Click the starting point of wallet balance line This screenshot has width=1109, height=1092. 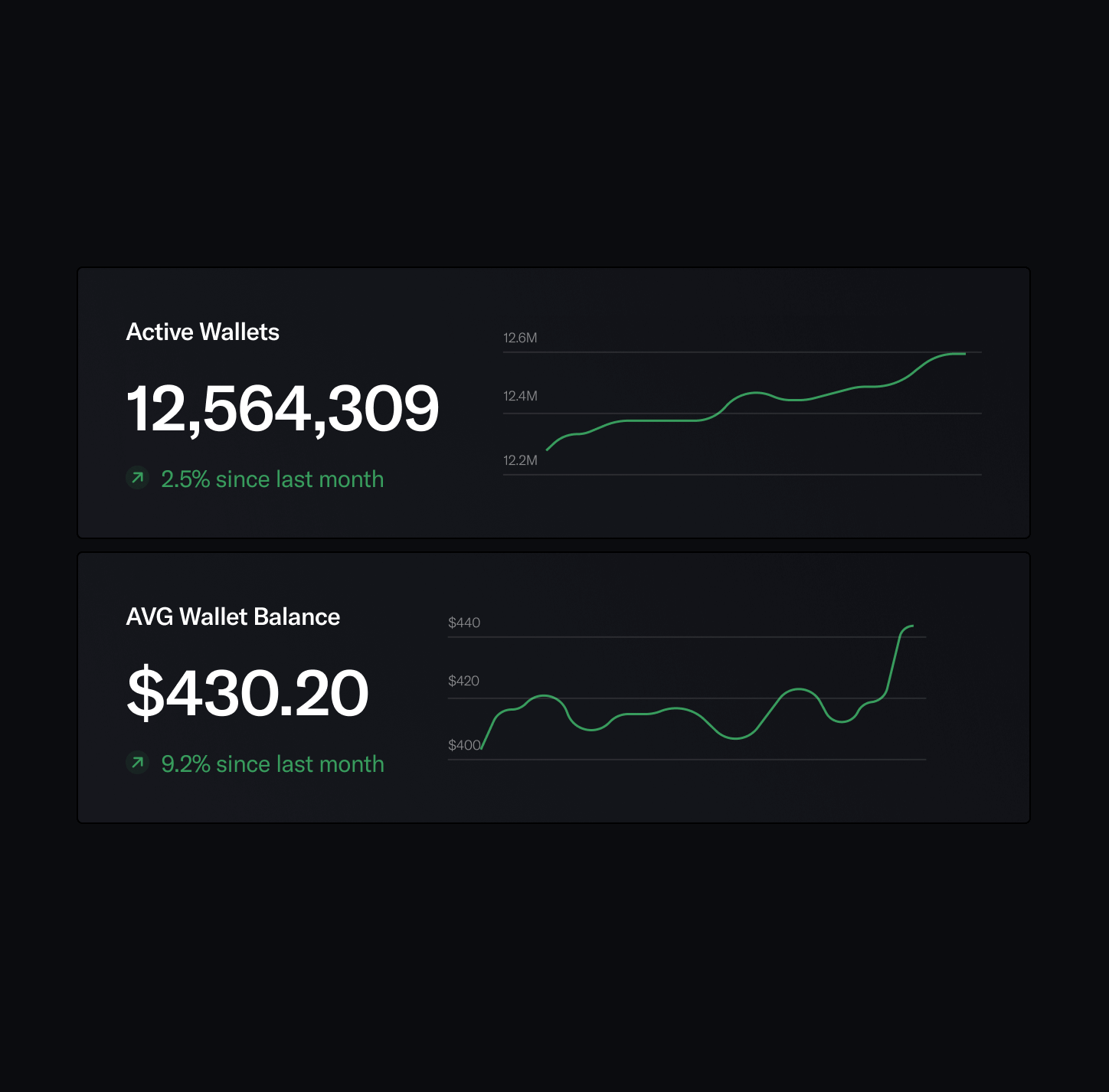click(x=482, y=748)
